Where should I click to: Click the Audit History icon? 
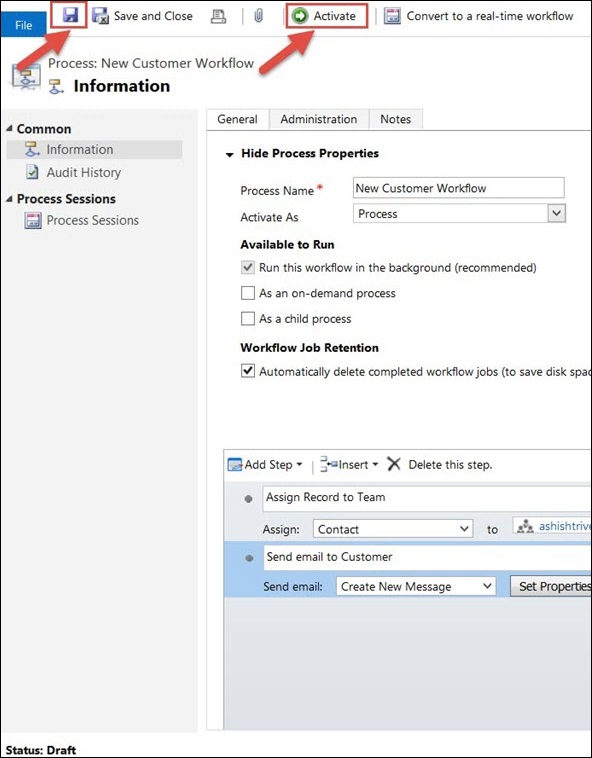click(32, 173)
